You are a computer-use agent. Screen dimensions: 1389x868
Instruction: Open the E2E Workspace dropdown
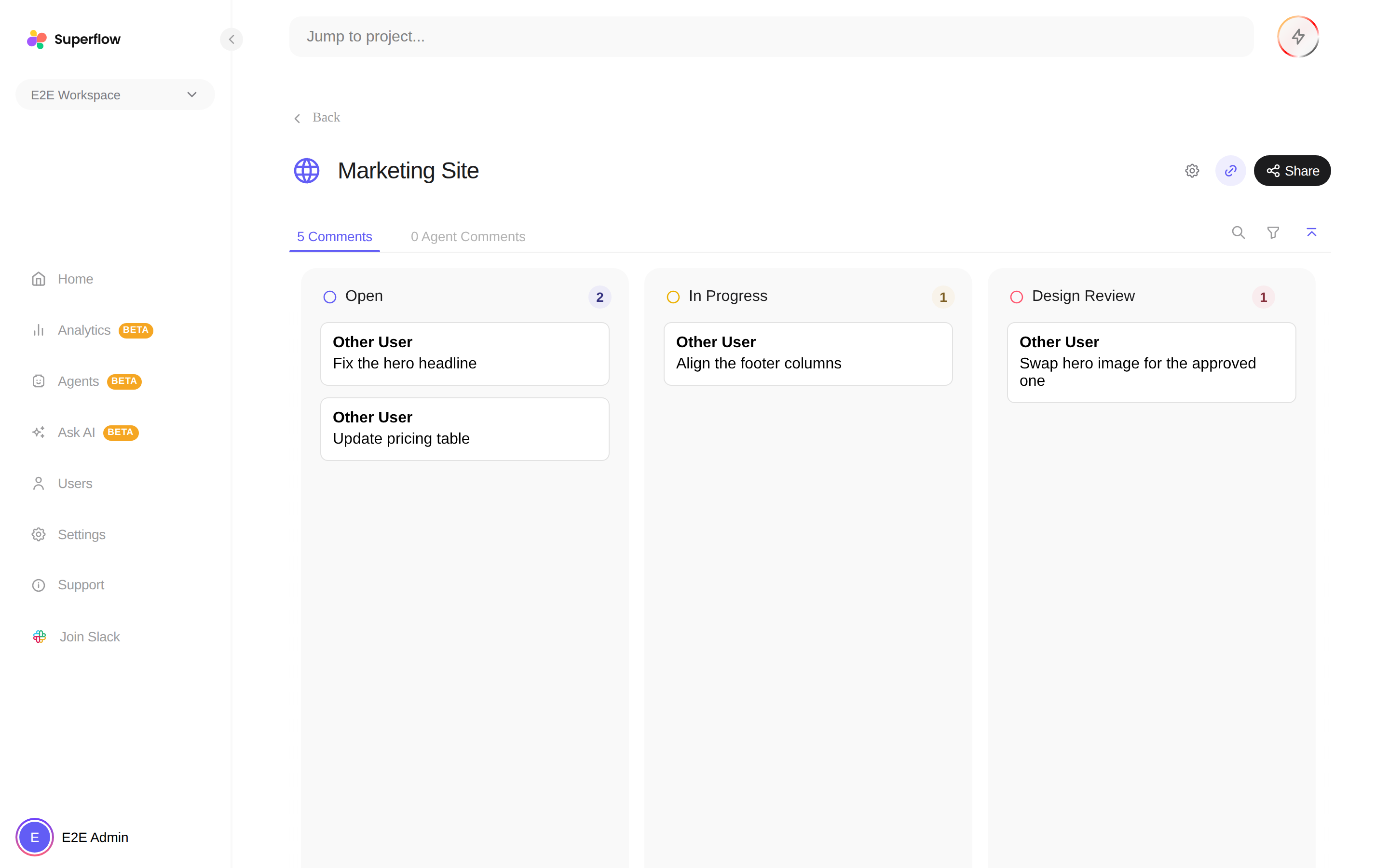tap(115, 95)
